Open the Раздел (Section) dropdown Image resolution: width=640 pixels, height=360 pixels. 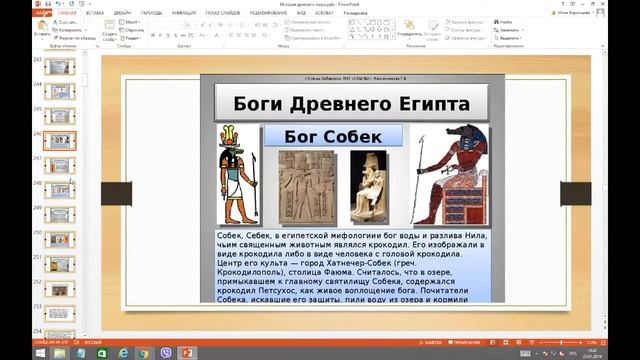point(131,38)
